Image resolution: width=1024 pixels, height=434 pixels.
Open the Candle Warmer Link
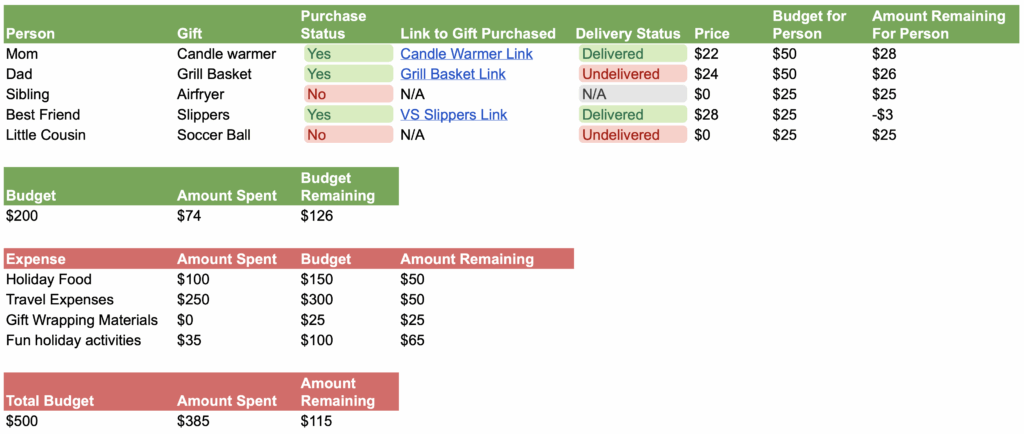[x=466, y=53]
